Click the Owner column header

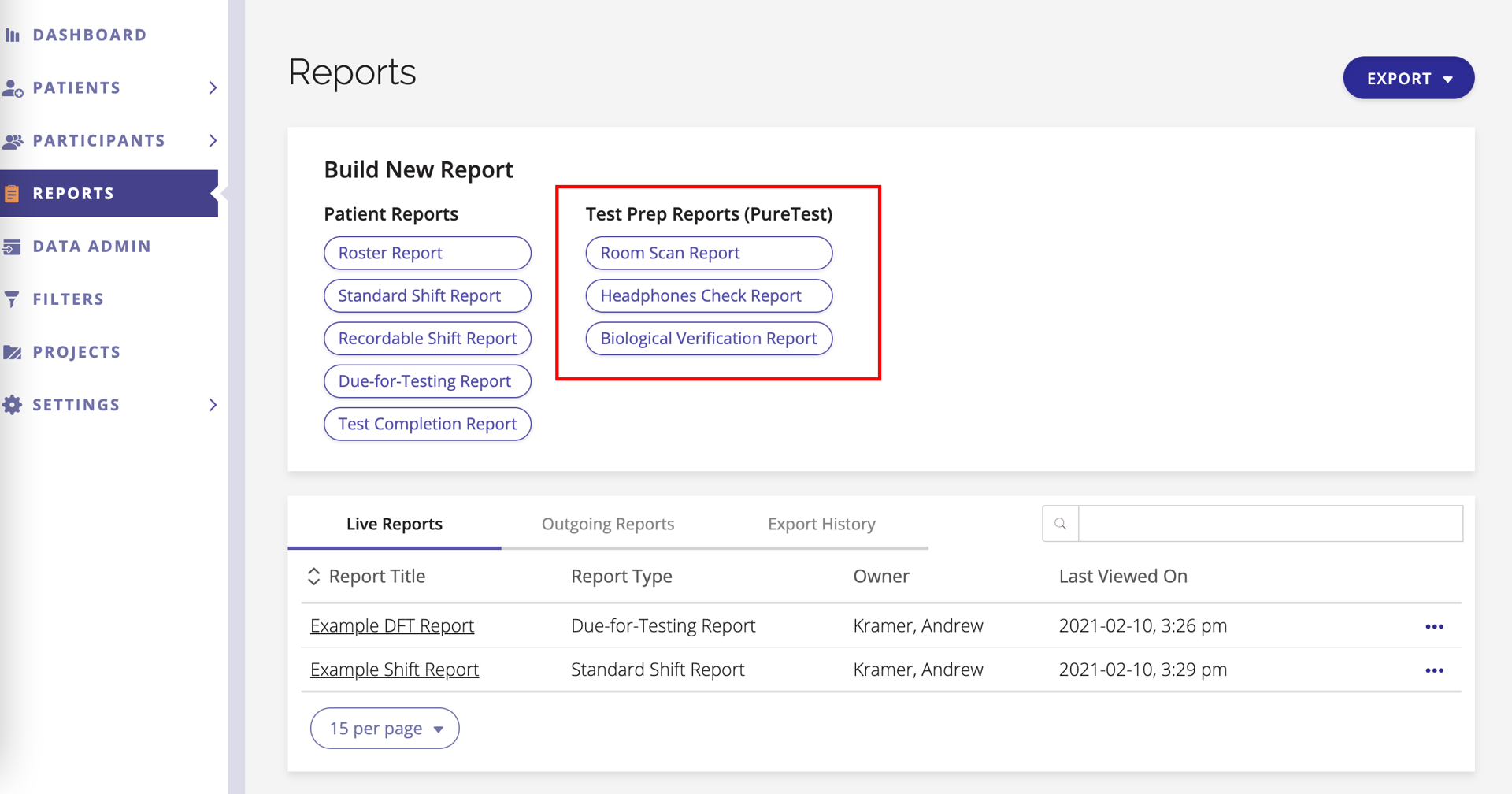pyautogui.click(x=881, y=577)
